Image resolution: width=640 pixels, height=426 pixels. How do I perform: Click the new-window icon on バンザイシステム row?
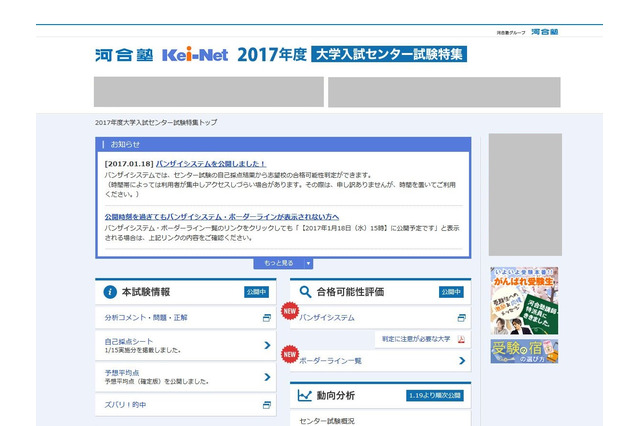[x=462, y=317]
